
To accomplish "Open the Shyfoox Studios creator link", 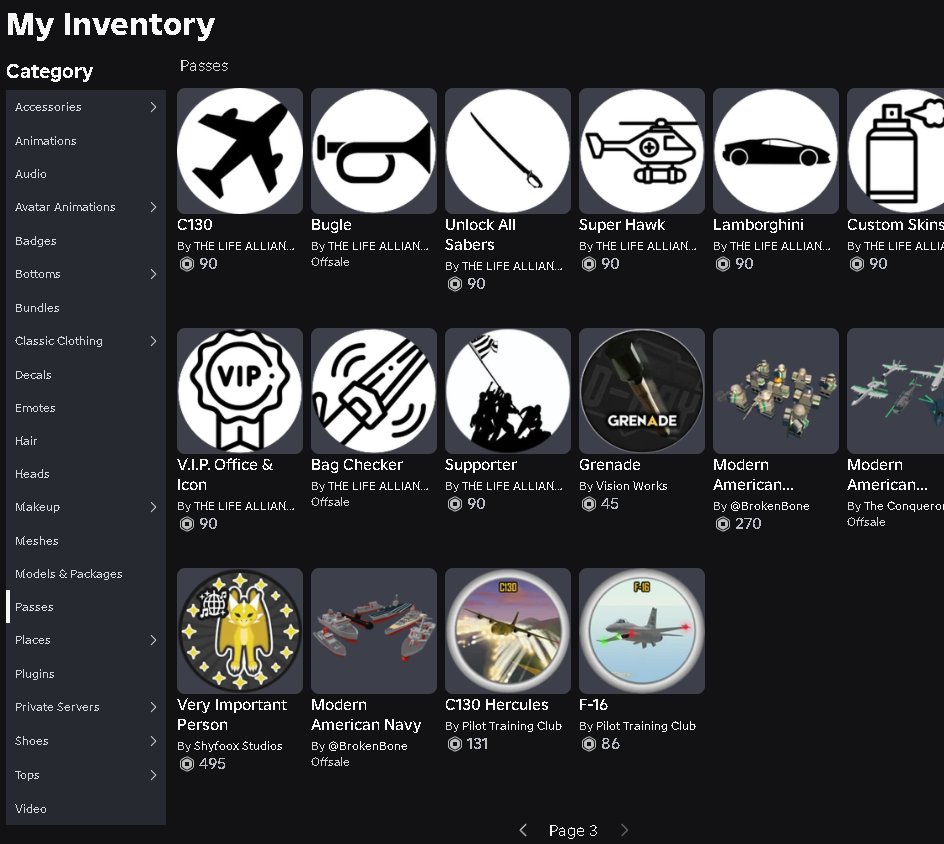I will pos(238,746).
